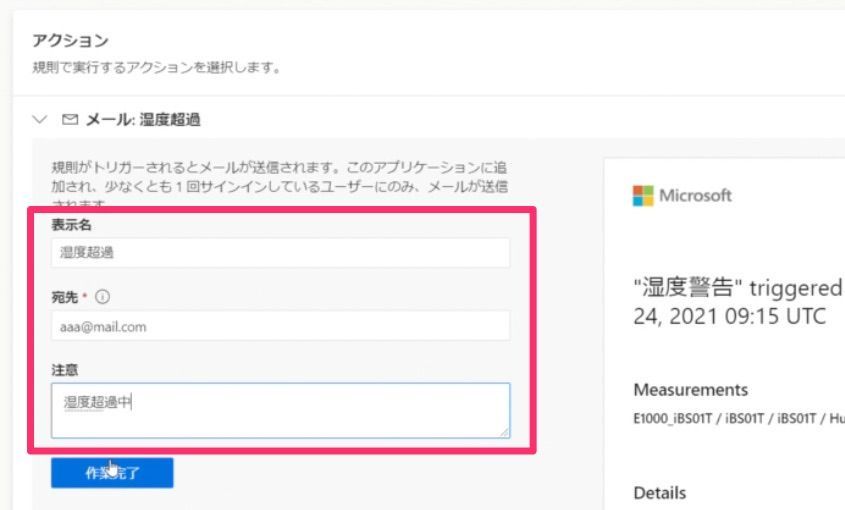845x510 pixels.
Task: Click the 規則で実行するアクションを選択します description
Action: (x=155, y=68)
